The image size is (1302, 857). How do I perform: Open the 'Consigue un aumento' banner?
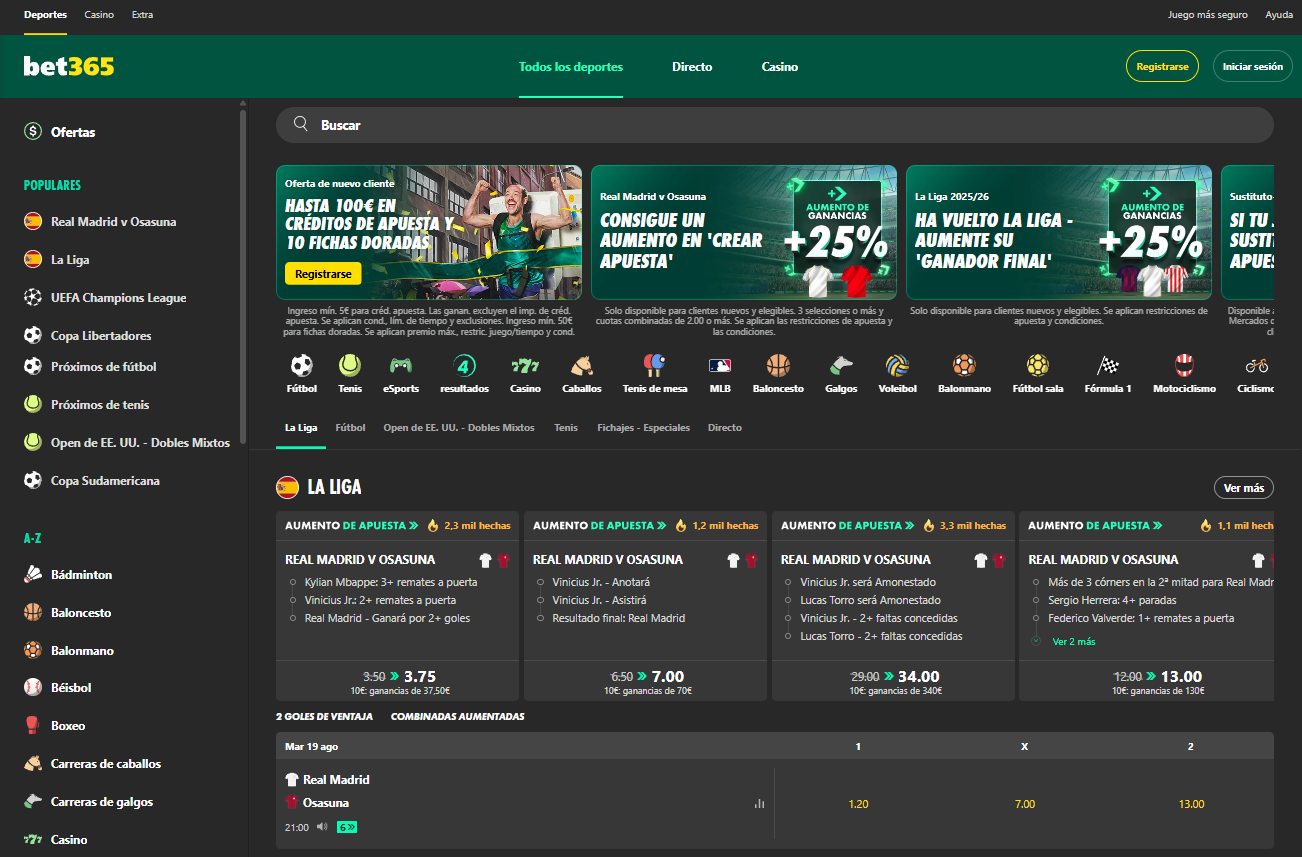(744, 233)
